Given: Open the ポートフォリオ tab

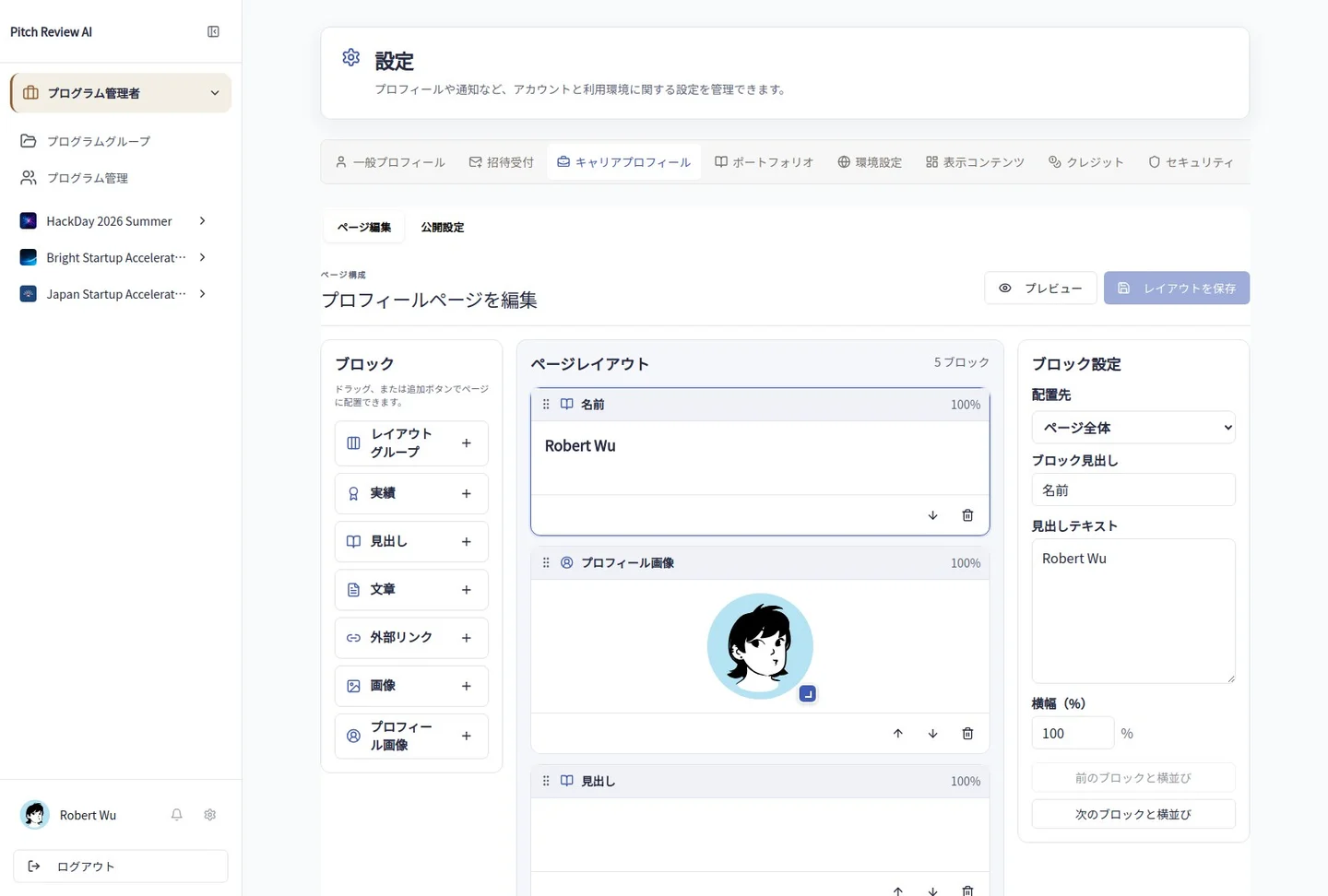Looking at the screenshot, I should coord(765,162).
